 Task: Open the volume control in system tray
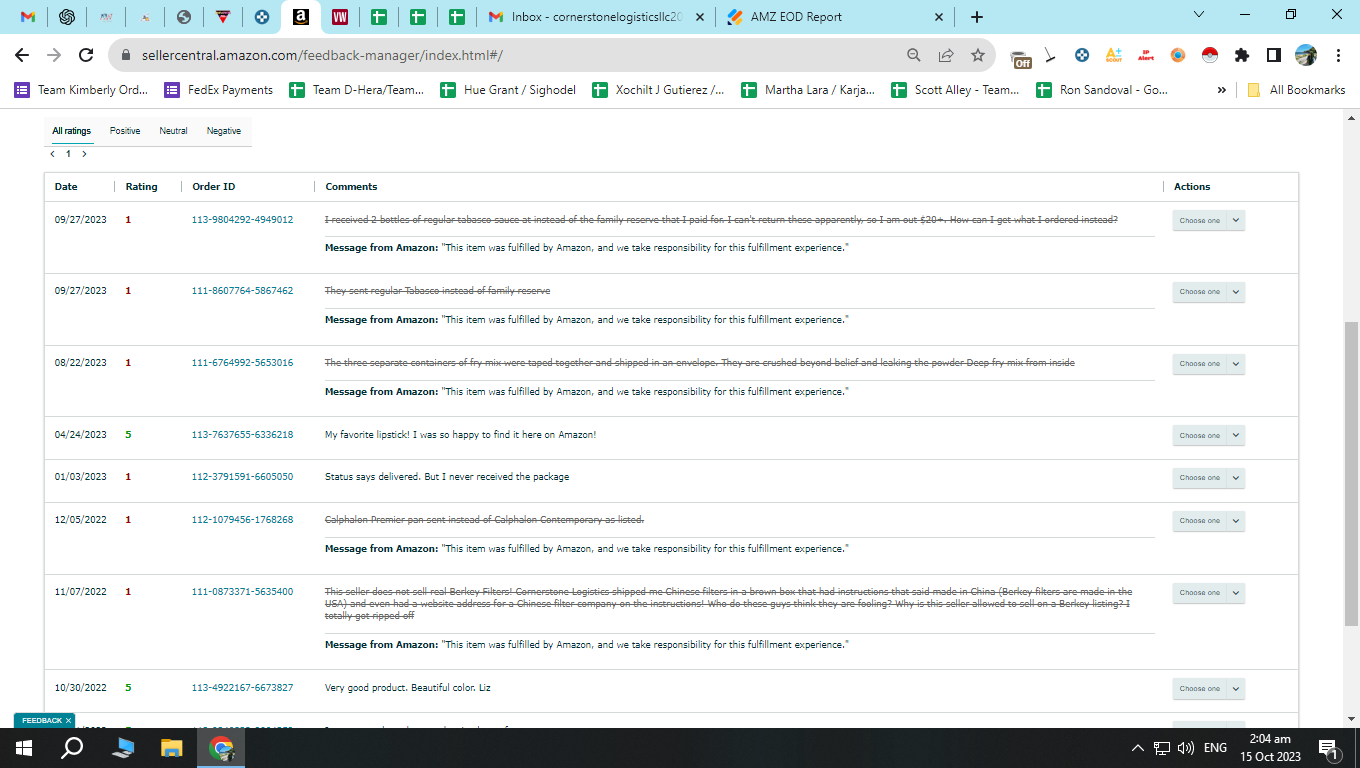pyautogui.click(x=1186, y=748)
